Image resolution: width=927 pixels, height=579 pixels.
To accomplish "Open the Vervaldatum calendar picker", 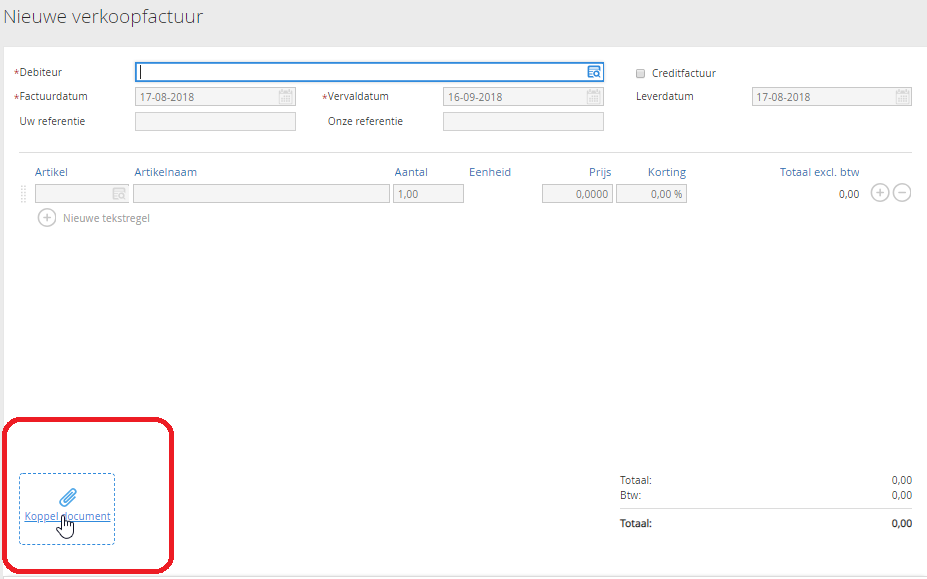I will coord(594,96).
